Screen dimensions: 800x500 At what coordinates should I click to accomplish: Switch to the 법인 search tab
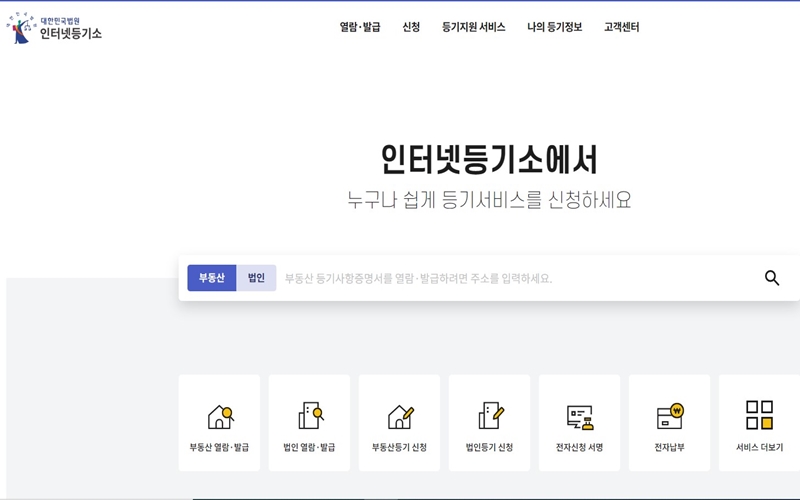pyautogui.click(x=256, y=278)
